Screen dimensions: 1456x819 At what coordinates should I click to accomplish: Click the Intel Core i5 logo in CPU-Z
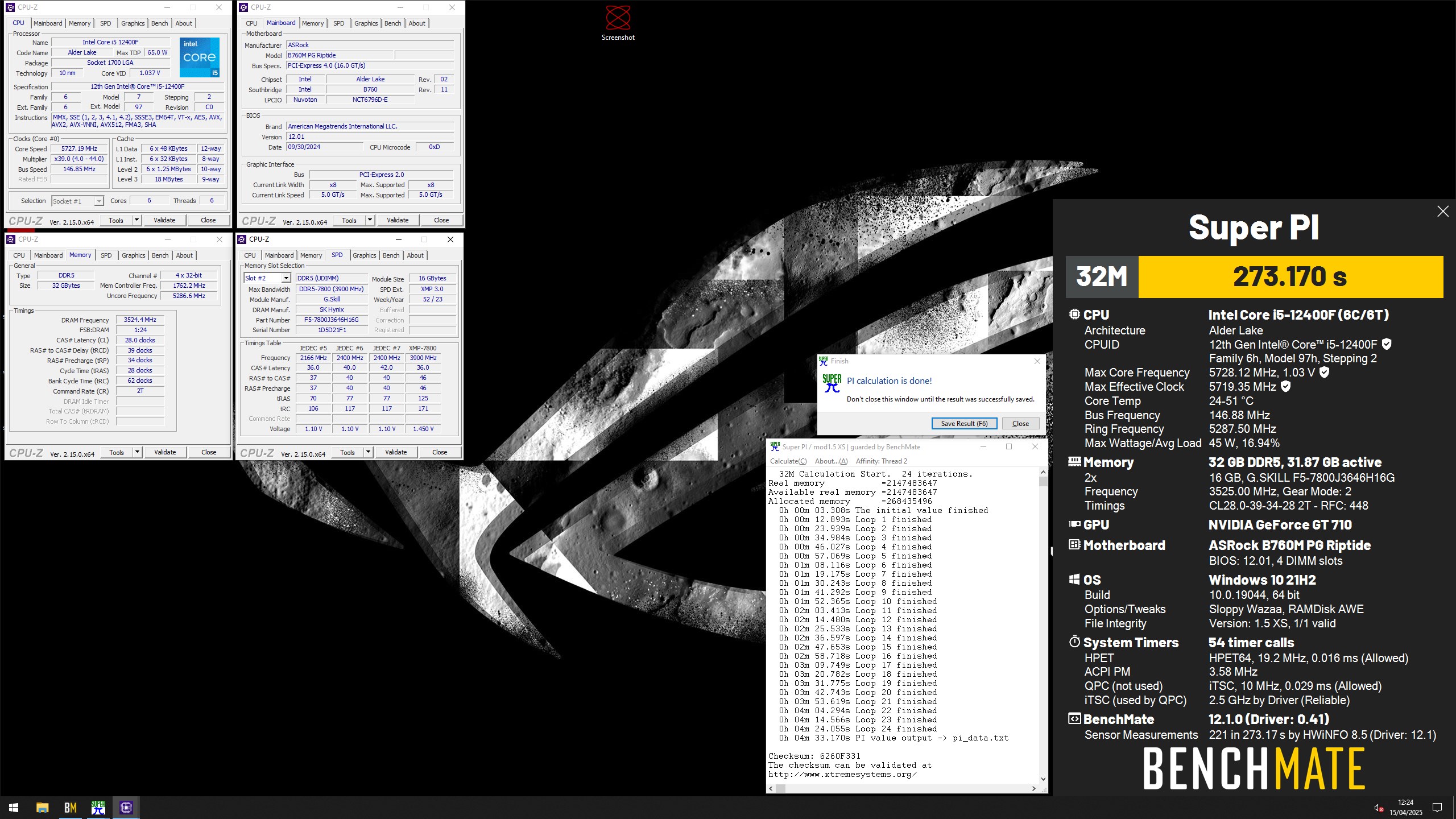coord(200,57)
